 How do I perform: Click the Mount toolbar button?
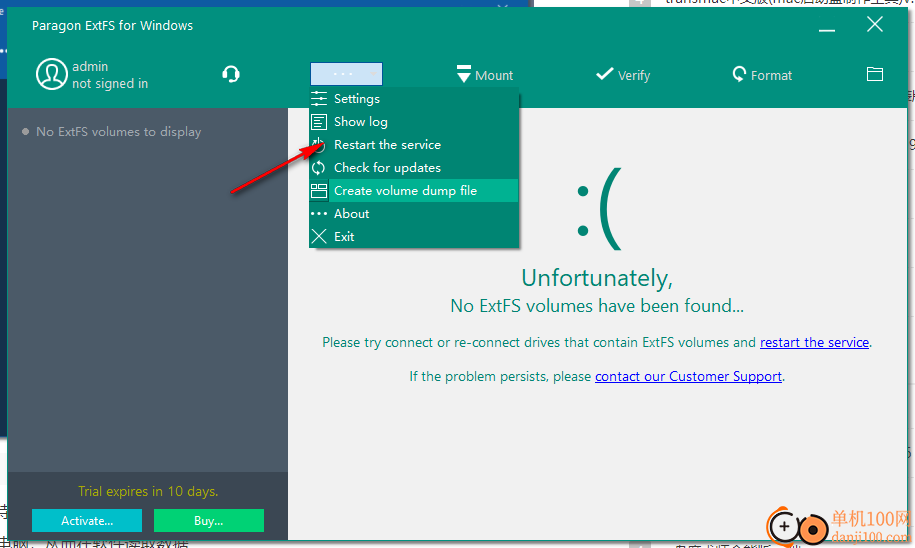point(484,75)
